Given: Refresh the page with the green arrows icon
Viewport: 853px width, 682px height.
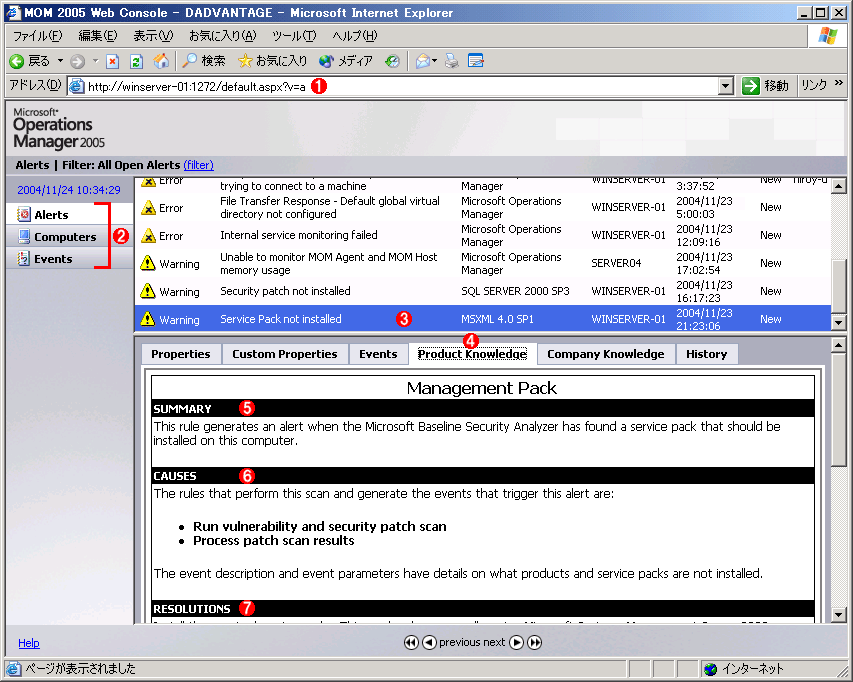Looking at the screenshot, I should click(136, 61).
